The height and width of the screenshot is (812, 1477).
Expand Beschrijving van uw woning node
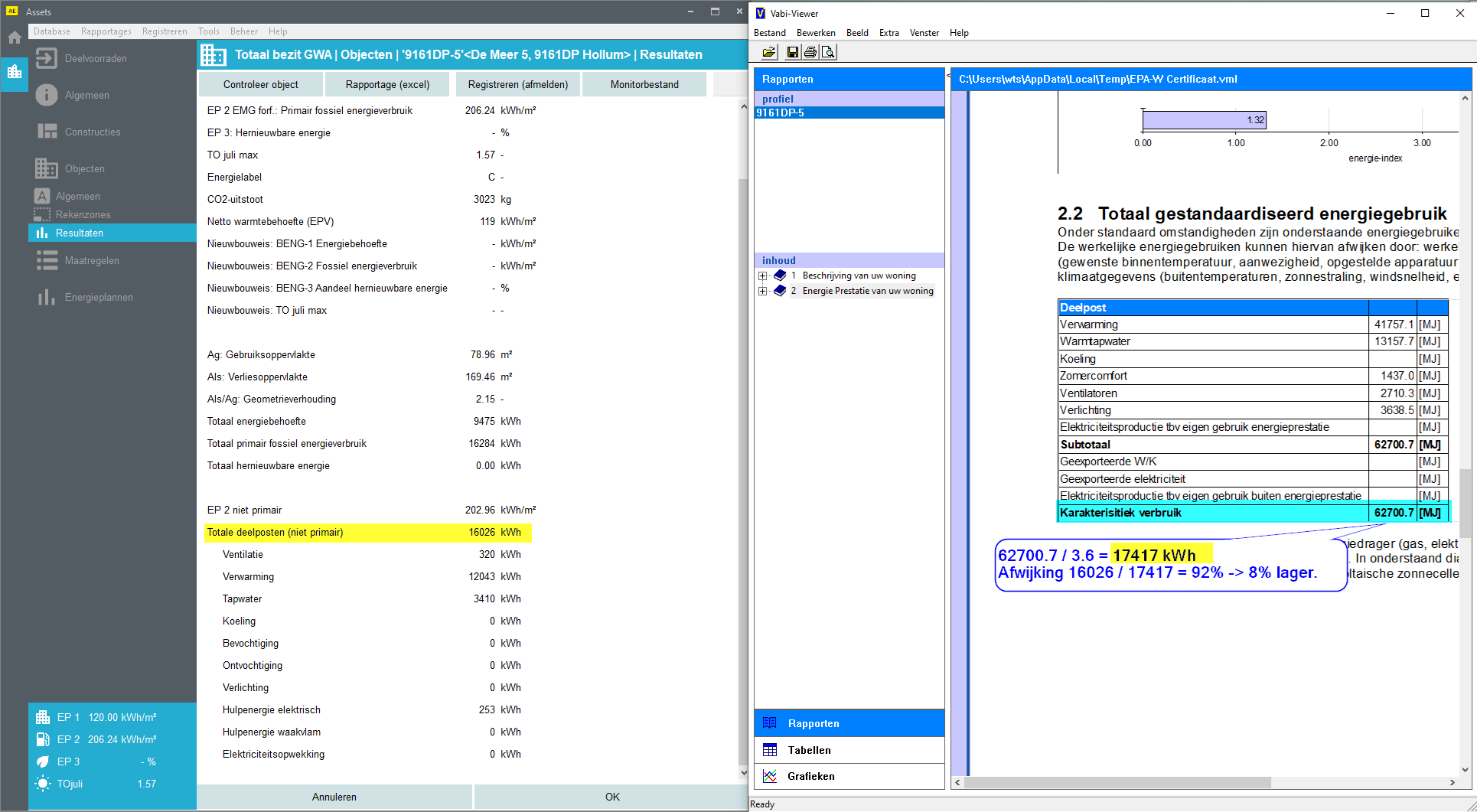(762, 276)
